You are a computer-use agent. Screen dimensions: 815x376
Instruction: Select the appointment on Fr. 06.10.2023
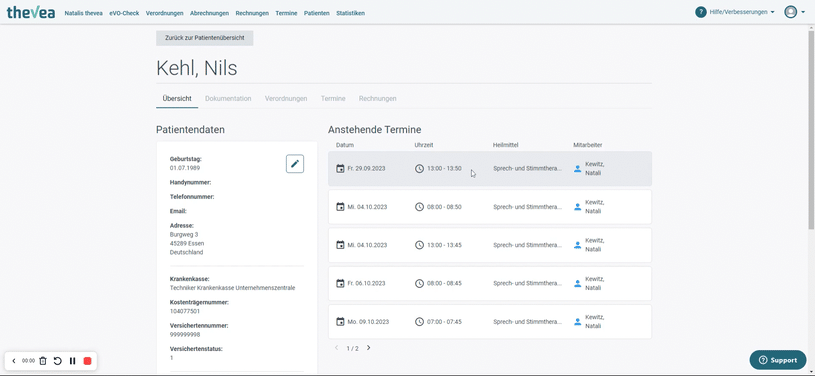click(x=490, y=283)
